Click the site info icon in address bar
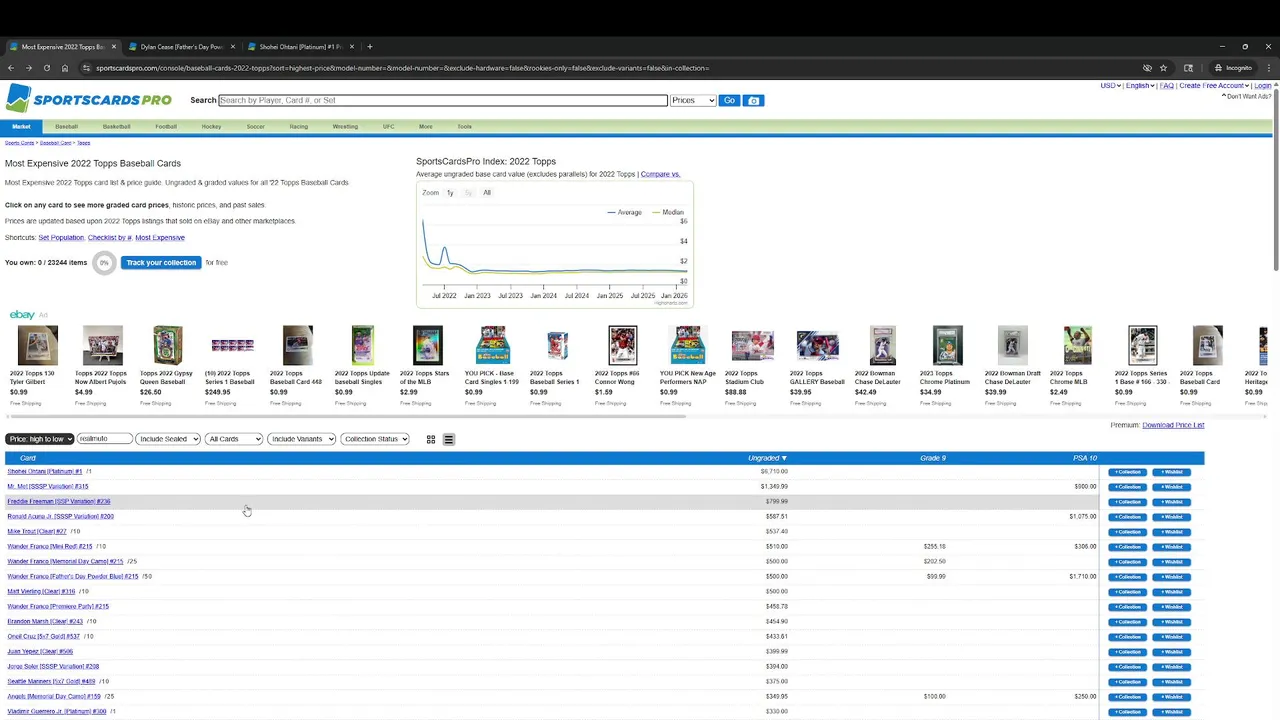The width and height of the screenshot is (1280, 720). (86, 68)
